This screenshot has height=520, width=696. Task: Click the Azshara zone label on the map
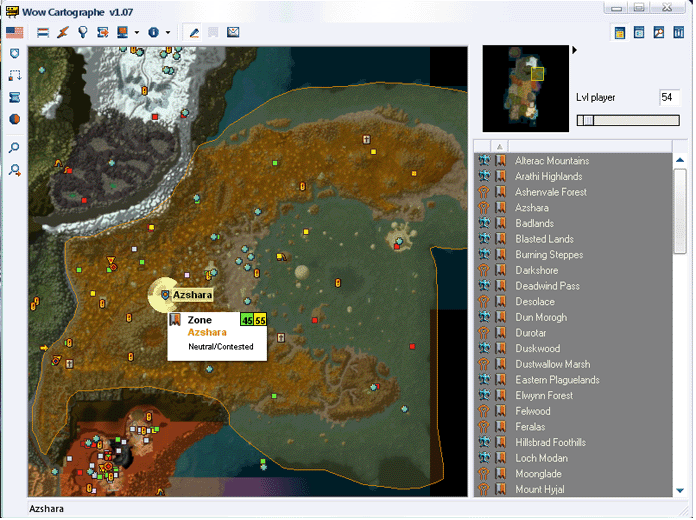point(192,295)
